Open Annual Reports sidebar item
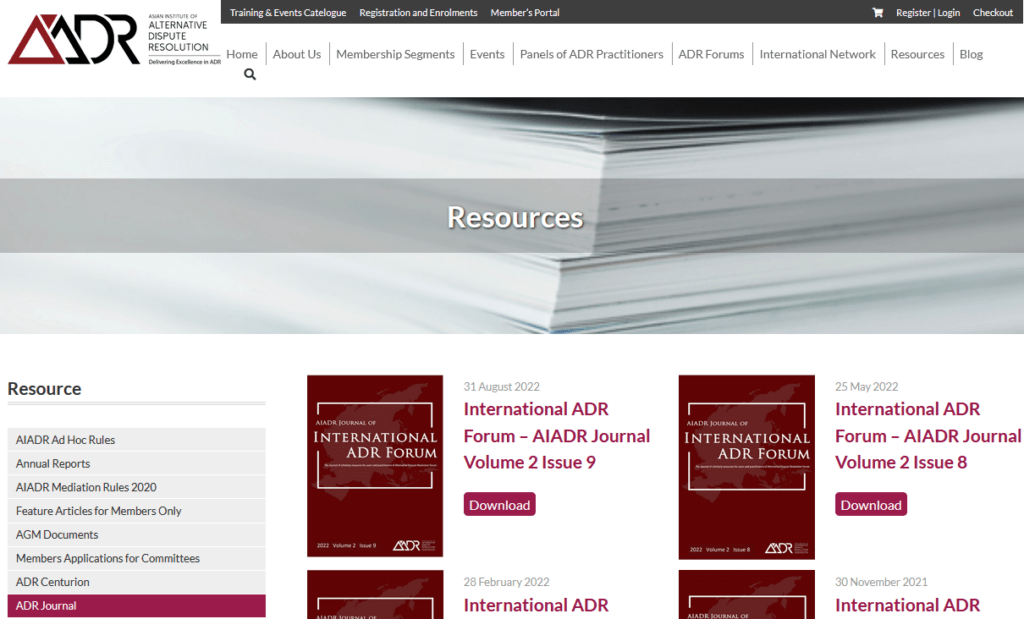Screen dimensions: 1024x619 (53, 464)
